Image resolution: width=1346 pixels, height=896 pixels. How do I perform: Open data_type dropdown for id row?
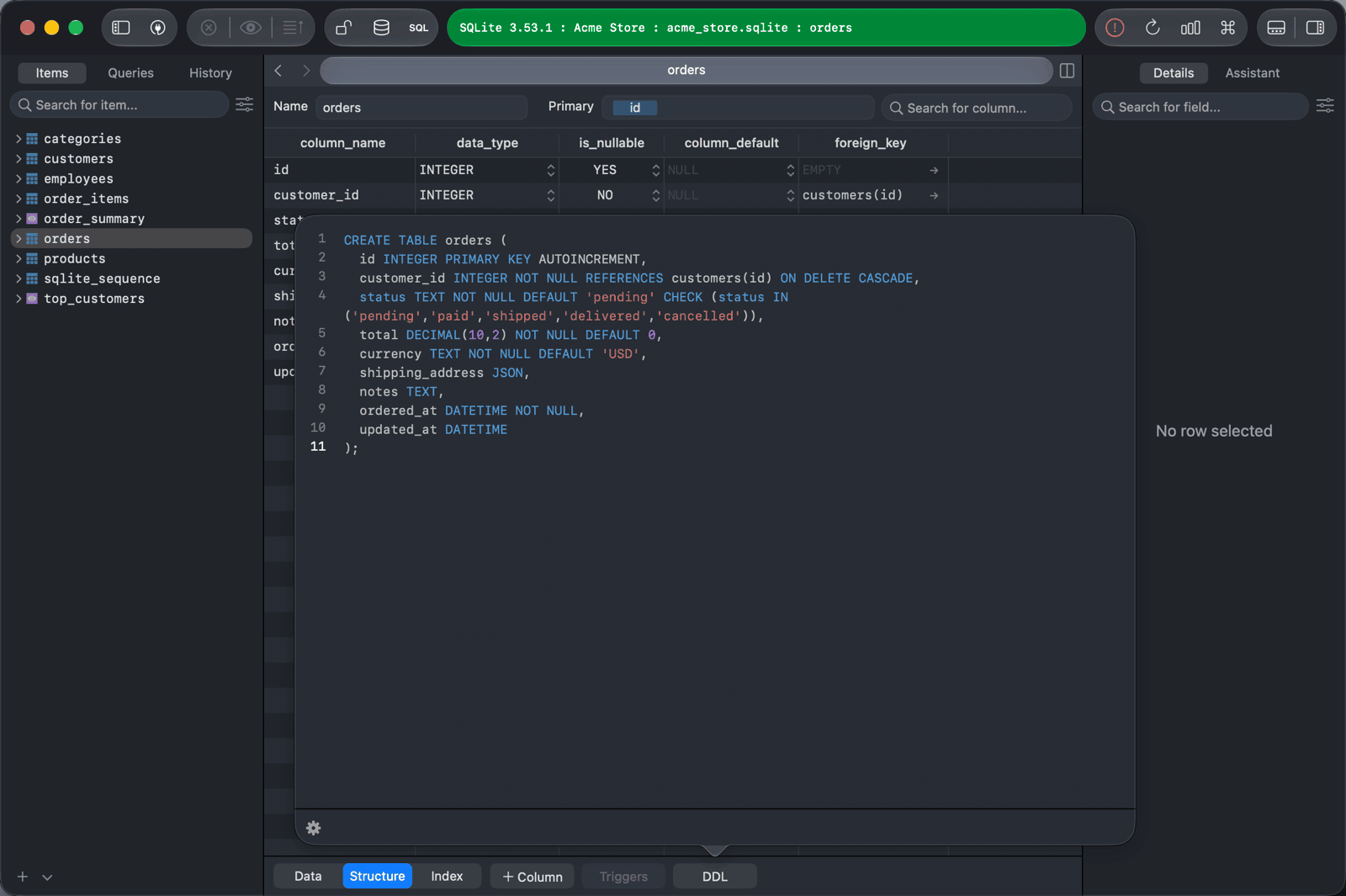point(551,170)
